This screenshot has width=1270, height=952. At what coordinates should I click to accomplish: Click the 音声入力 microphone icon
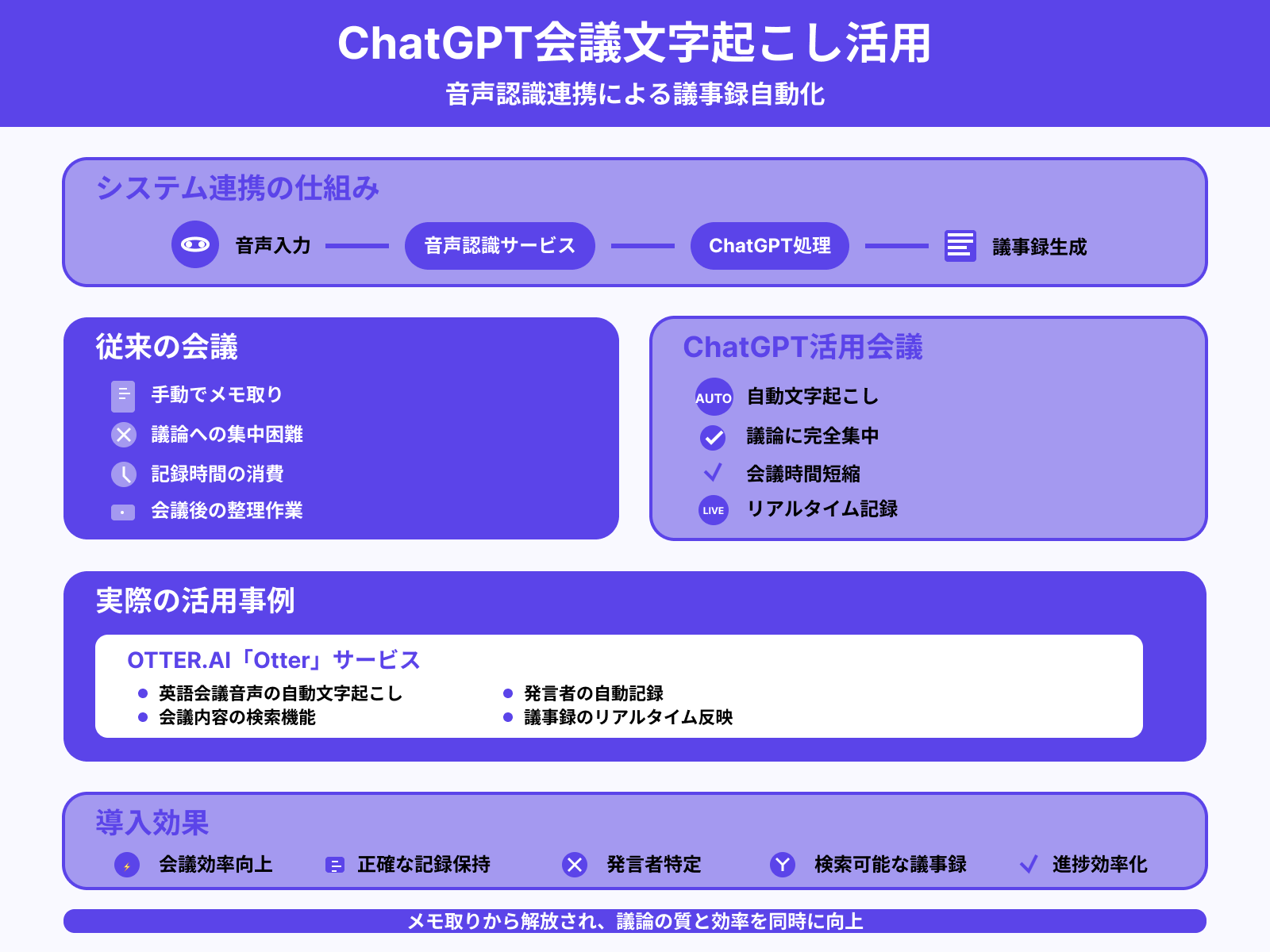click(x=195, y=245)
